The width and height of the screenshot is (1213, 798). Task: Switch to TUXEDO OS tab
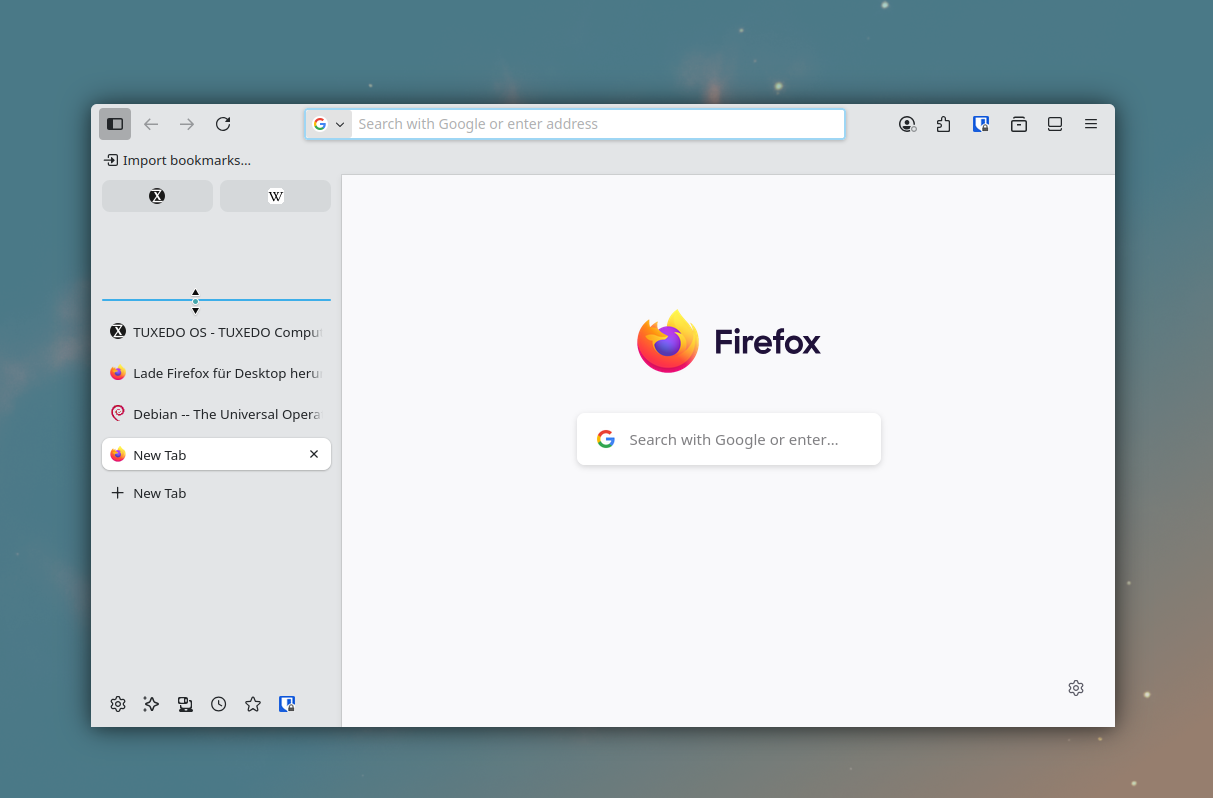216,332
